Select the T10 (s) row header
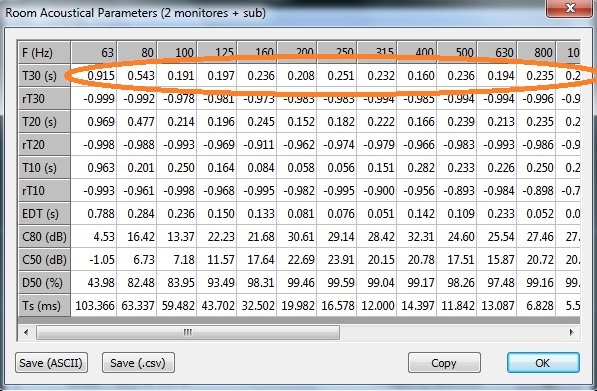The height and width of the screenshot is (391, 597). [44, 168]
